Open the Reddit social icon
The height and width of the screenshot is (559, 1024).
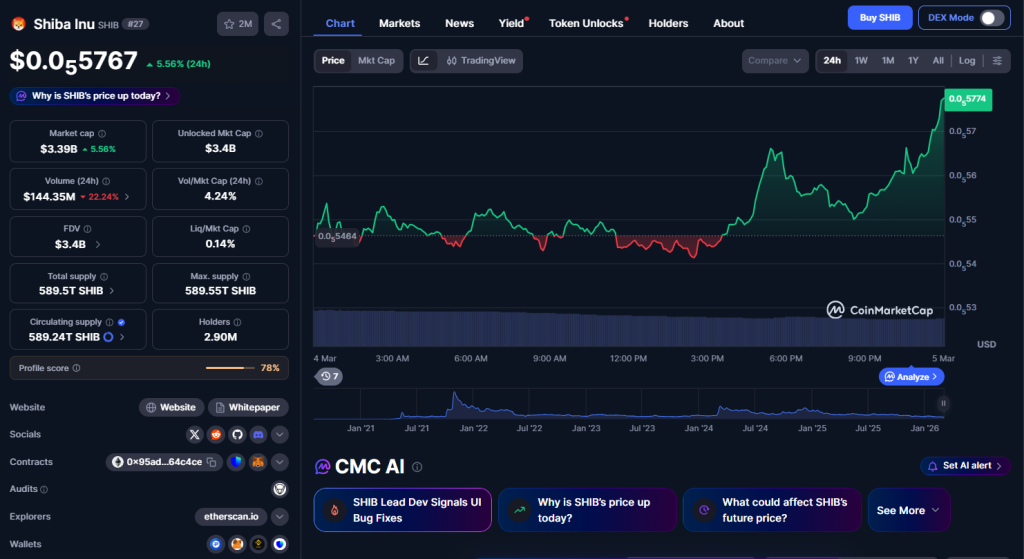point(216,435)
